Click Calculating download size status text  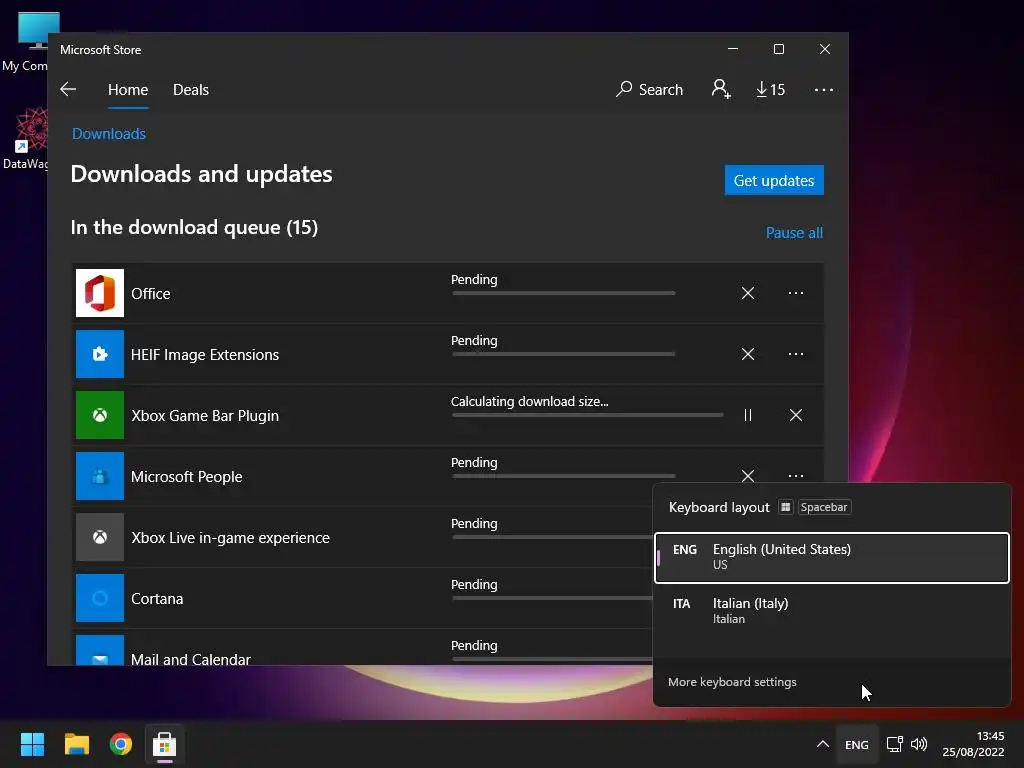(530, 402)
